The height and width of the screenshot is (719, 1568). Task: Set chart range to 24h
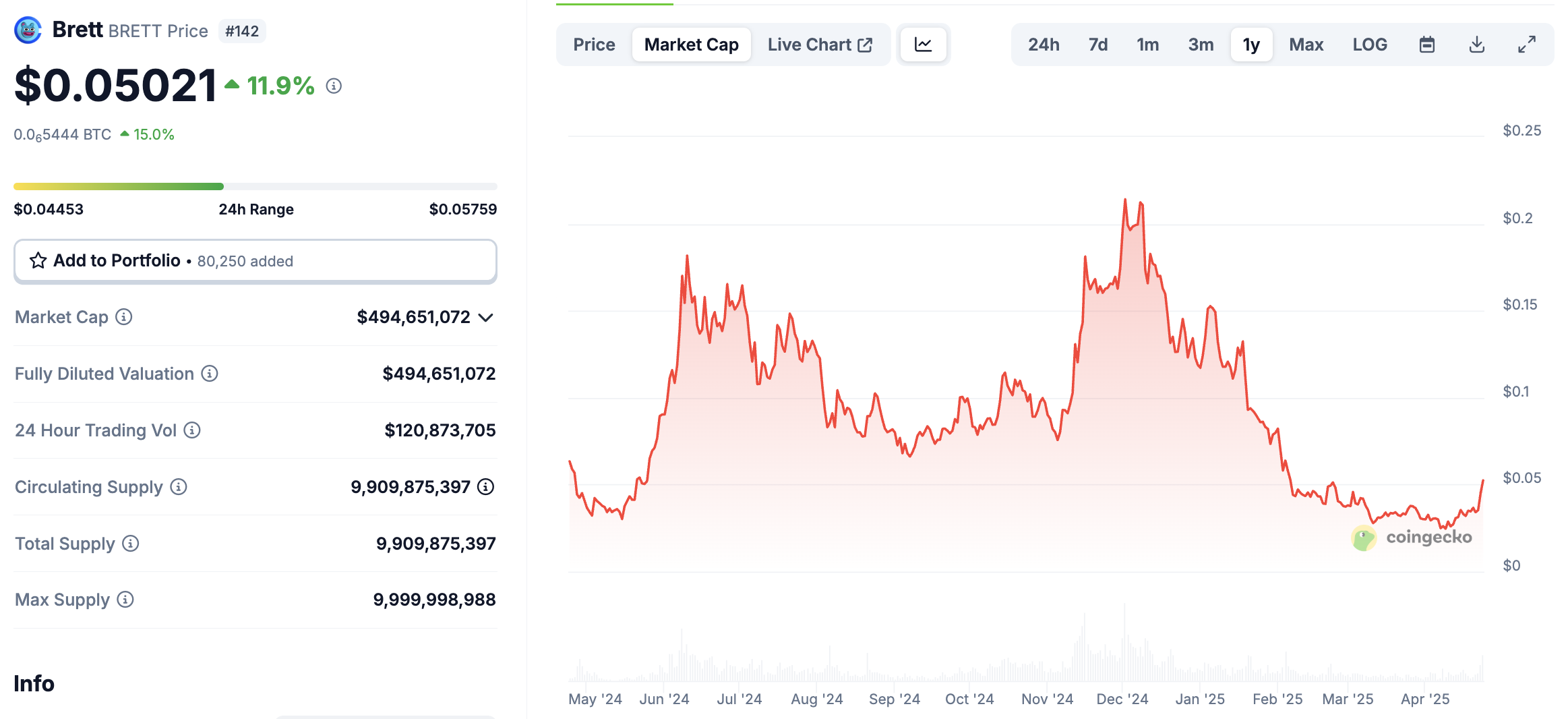pyautogui.click(x=1044, y=45)
